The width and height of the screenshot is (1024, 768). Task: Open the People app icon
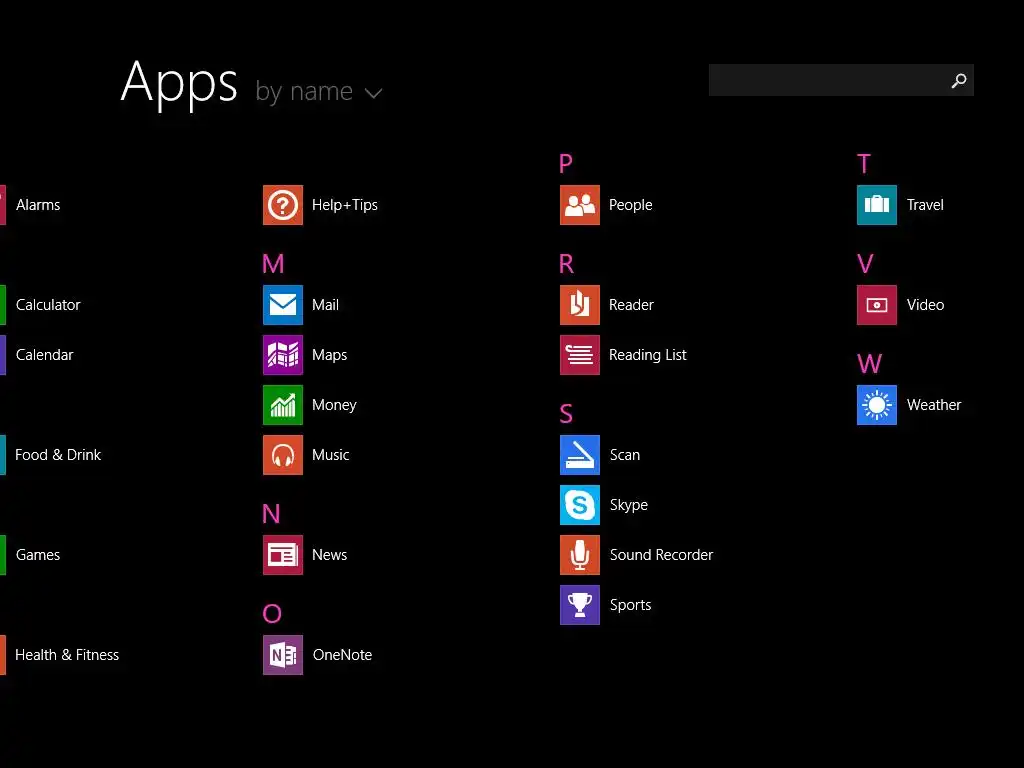580,205
